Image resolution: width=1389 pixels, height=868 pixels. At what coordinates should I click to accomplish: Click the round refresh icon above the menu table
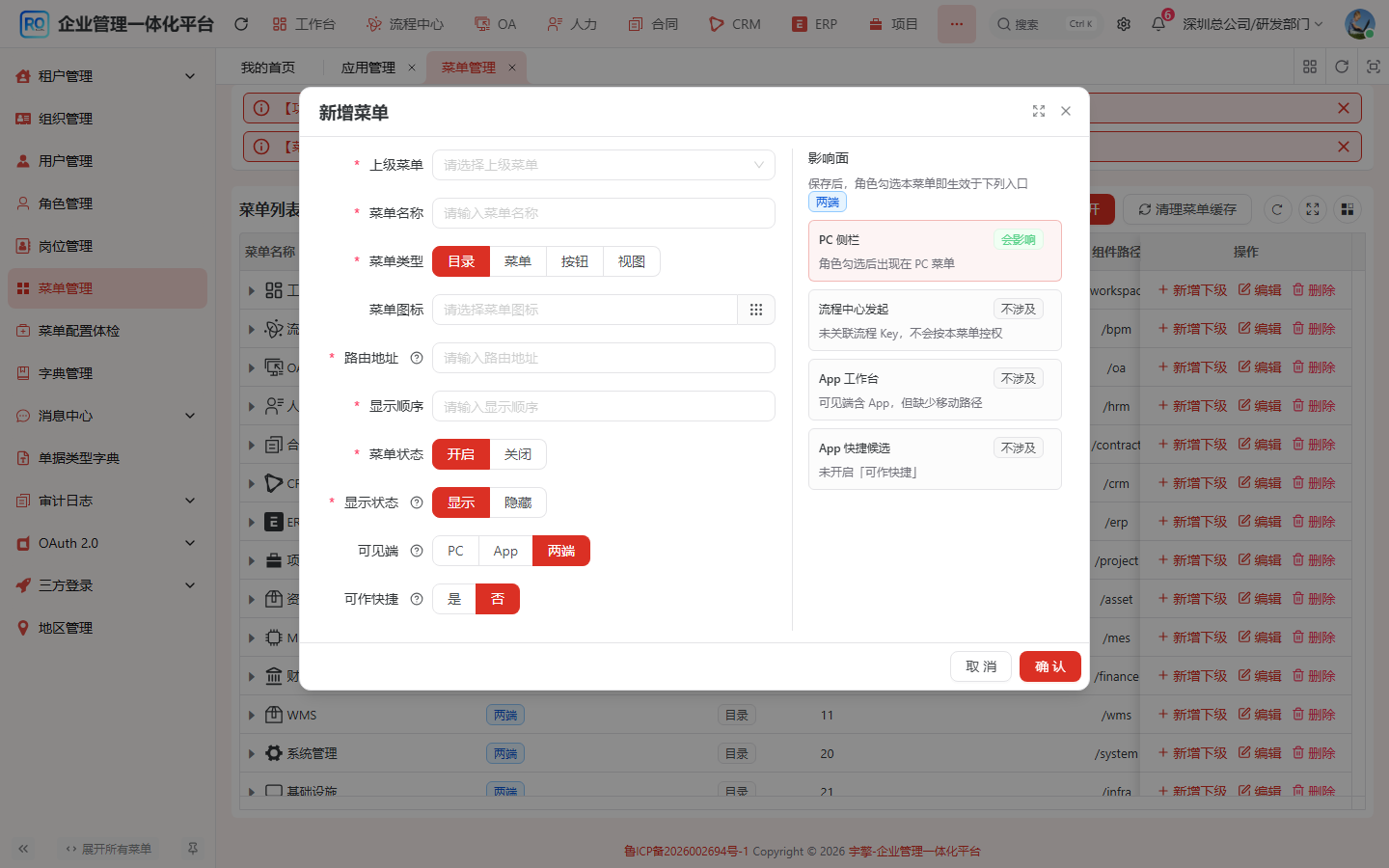(1277, 209)
